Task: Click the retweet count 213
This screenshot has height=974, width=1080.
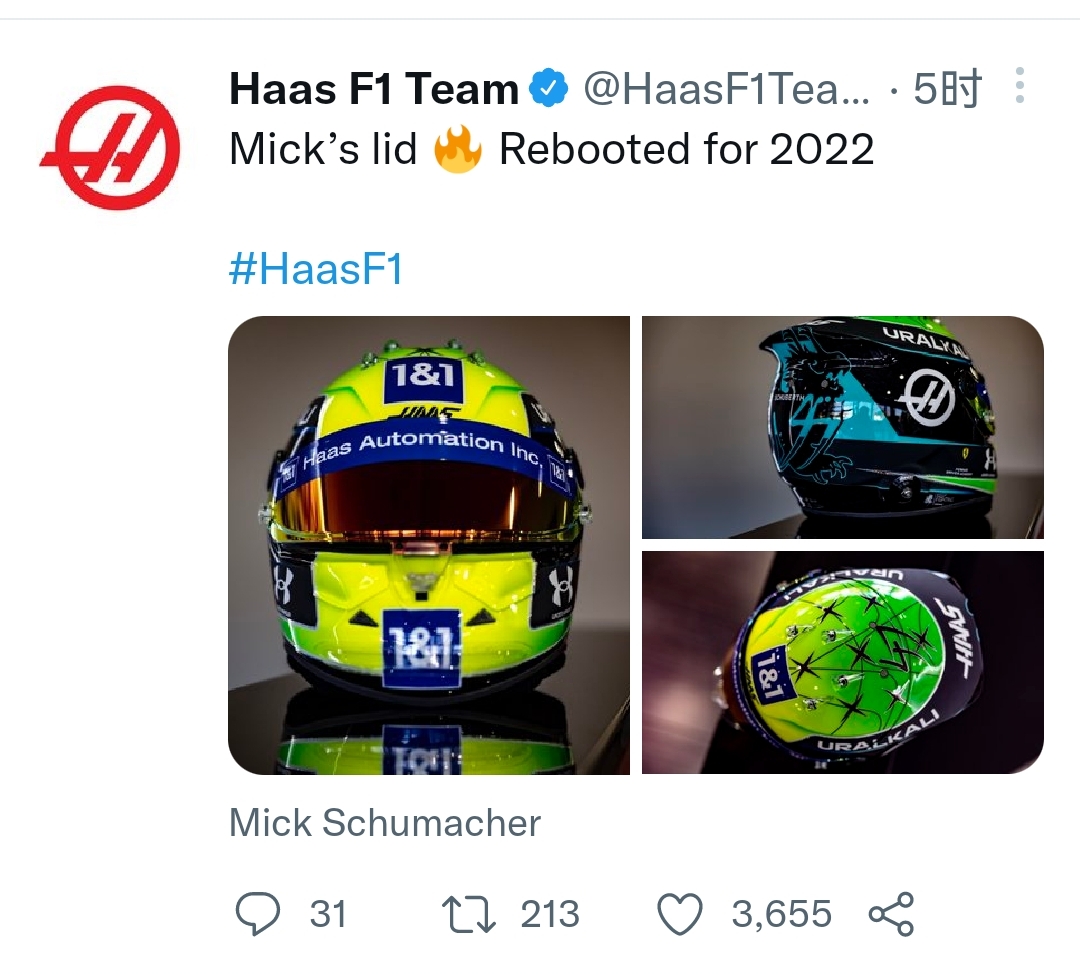Action: (549, 914)
